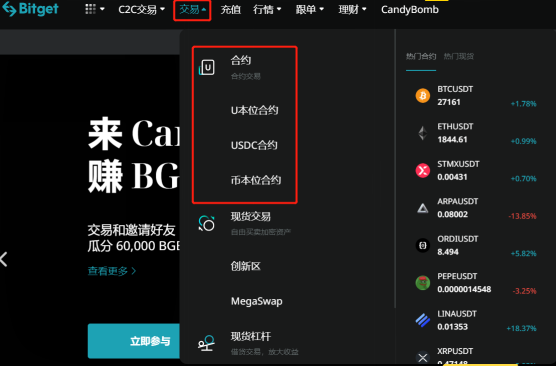Image resolution: width=556 pixels, height=366 pixels.
Task: Click the PEPEUSDT frog icon
Action: click(423, 283)
